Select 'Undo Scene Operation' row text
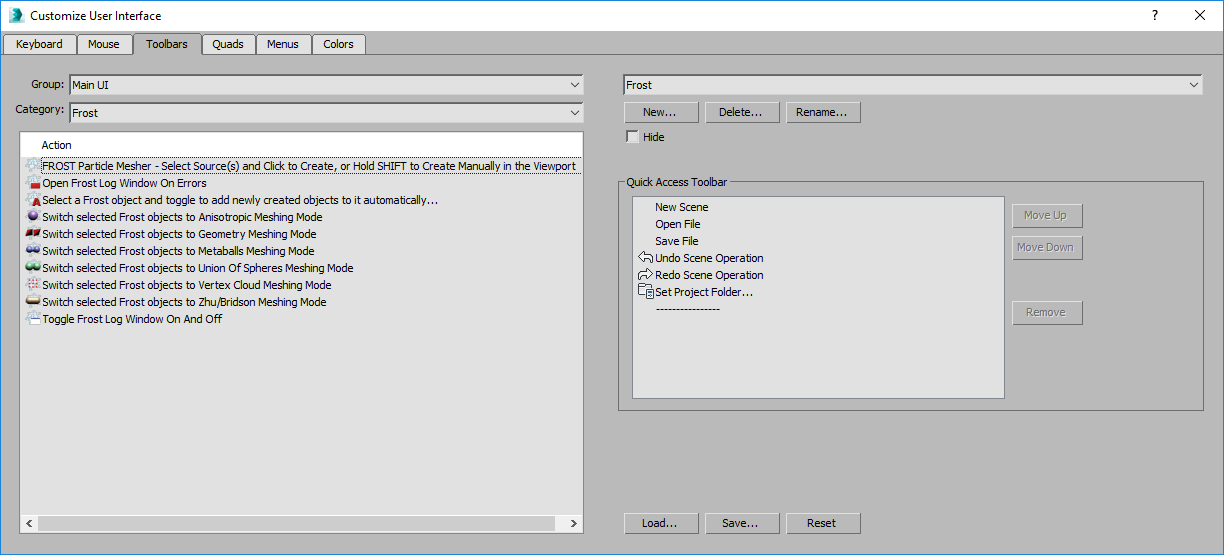Screen dimensions: 1224x555 click(709, 258)
